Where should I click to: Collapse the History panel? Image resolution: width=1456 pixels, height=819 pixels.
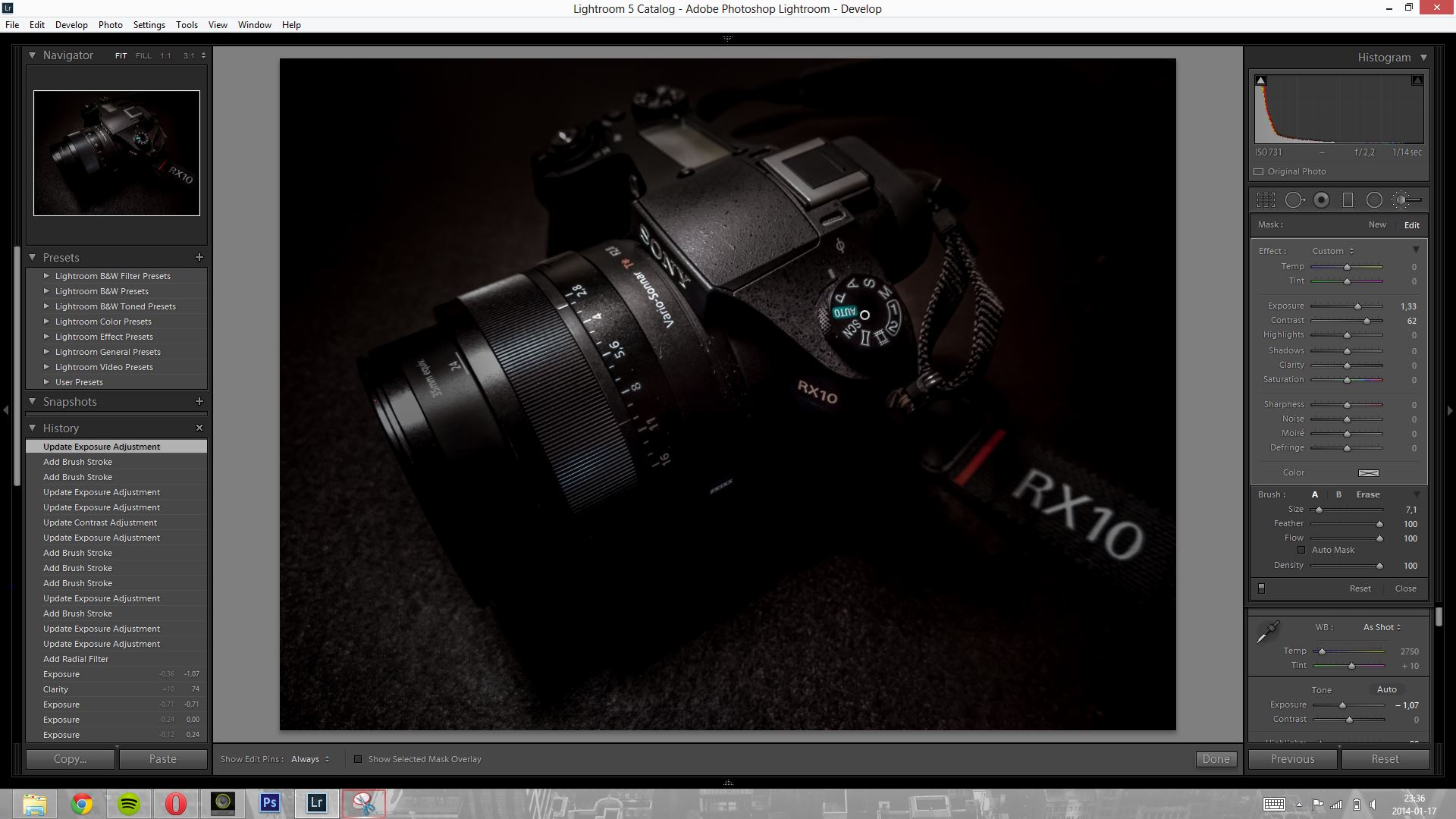pos(33,428)
